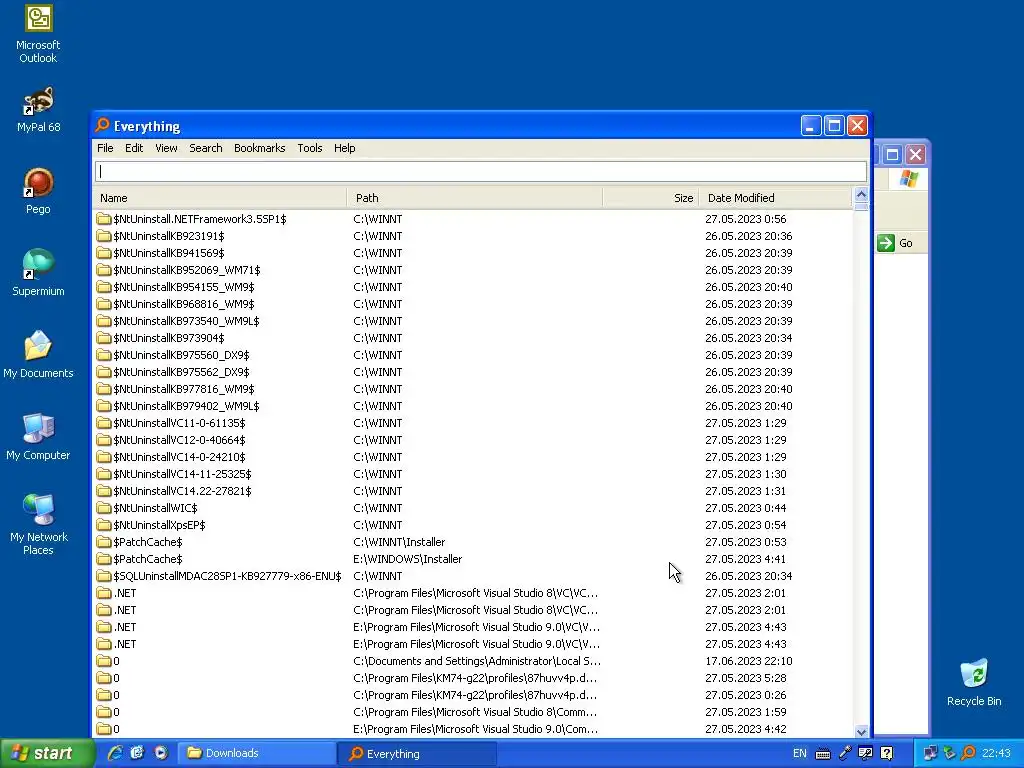Click the Internet Explorer quick launch icon

tap(115, 753)
